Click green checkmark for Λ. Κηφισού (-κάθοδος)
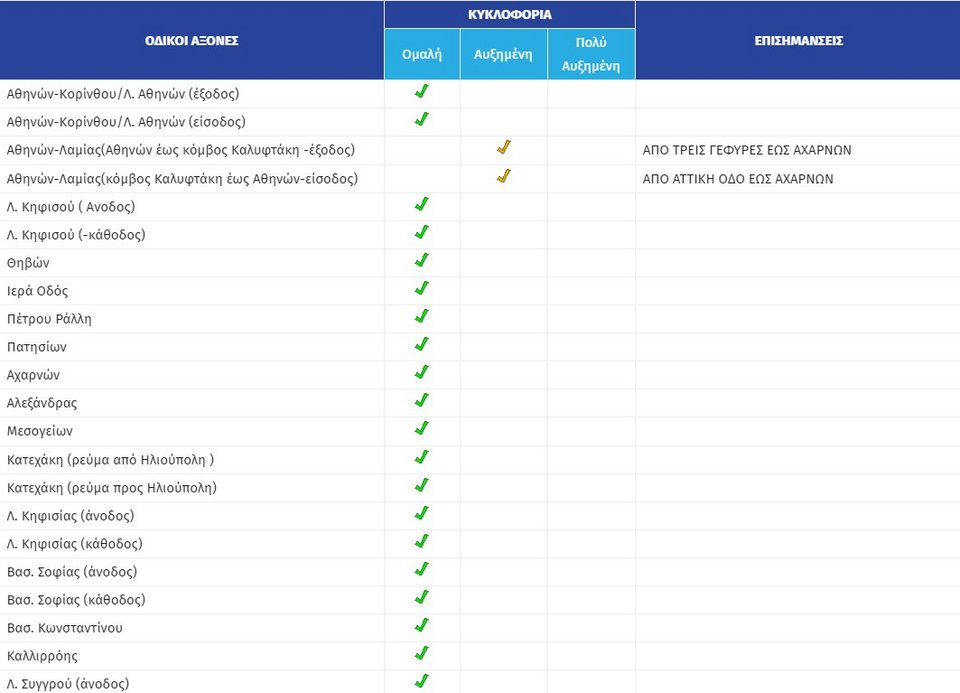This screenshot has height=693, width=960. pos(422,232)
